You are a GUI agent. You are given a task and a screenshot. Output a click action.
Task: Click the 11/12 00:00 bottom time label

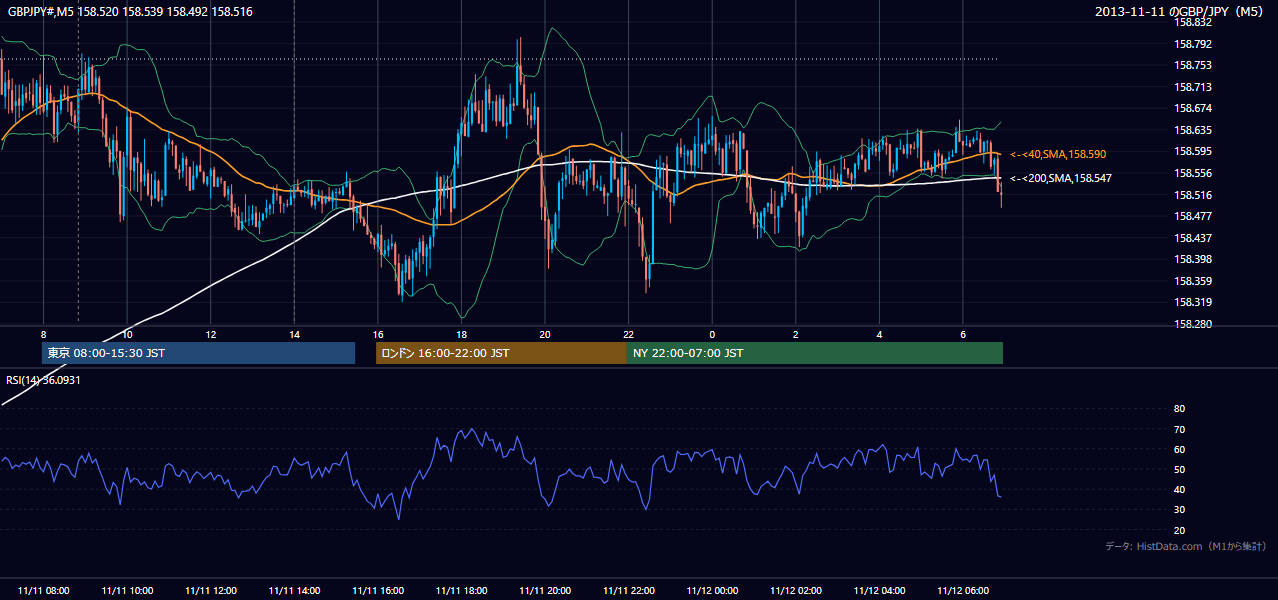pyautogui.click(x=712, y=591)
